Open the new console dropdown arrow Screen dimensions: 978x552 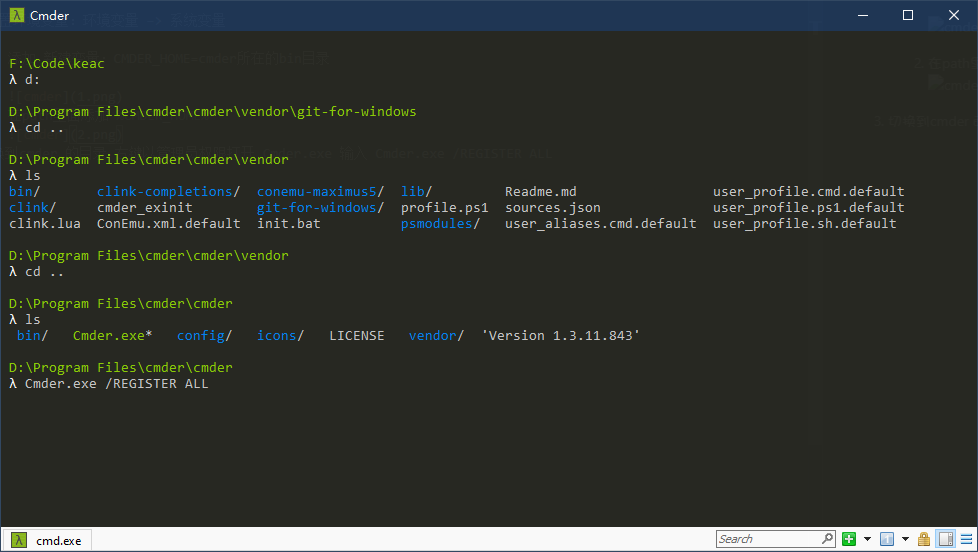(867, 539)
